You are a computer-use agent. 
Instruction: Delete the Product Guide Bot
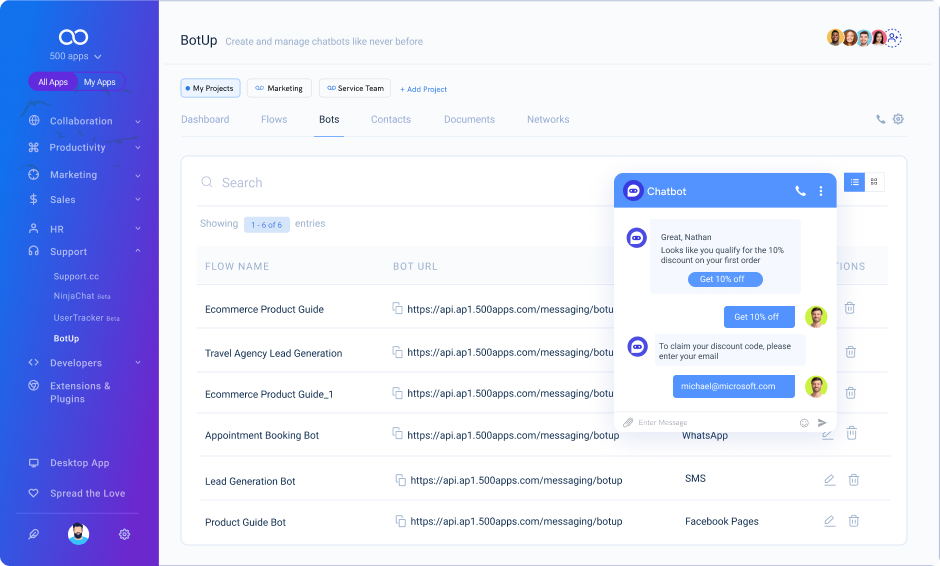click(x=854, y=521)
